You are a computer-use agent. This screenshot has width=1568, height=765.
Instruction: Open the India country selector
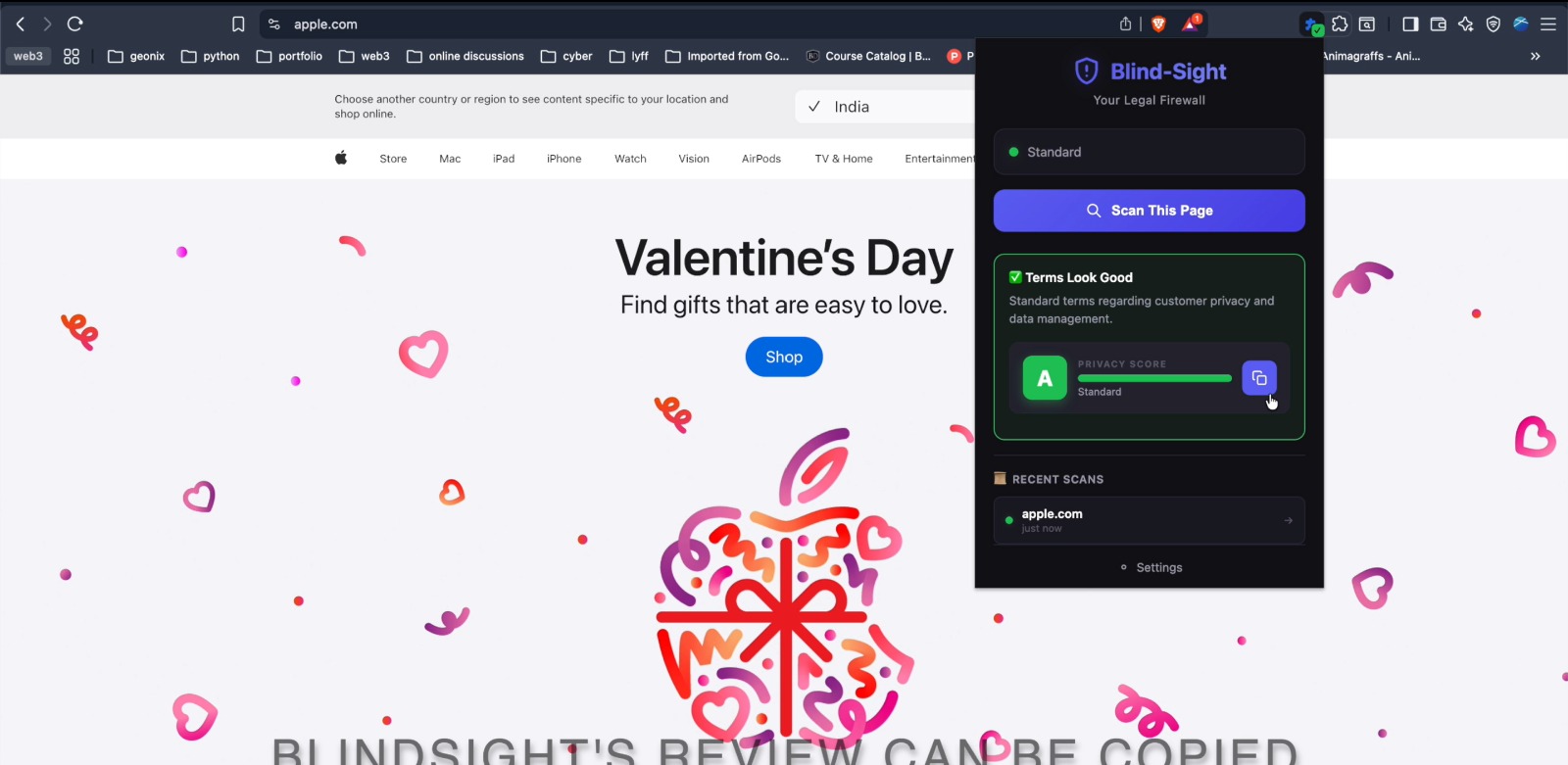click(885, 107)
